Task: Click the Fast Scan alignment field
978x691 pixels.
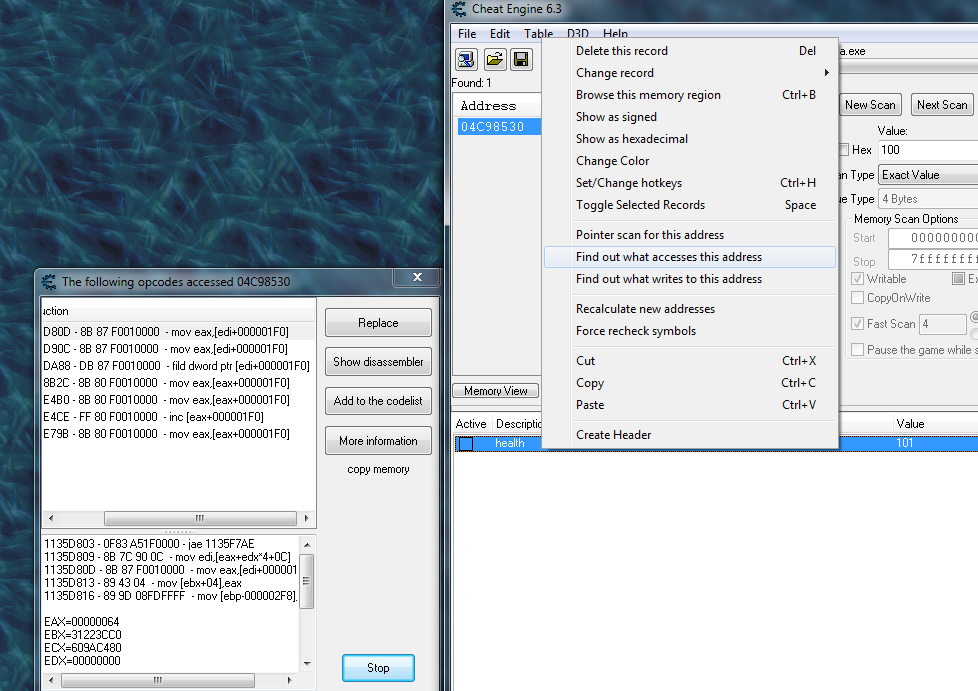Action: pos(942,324)
